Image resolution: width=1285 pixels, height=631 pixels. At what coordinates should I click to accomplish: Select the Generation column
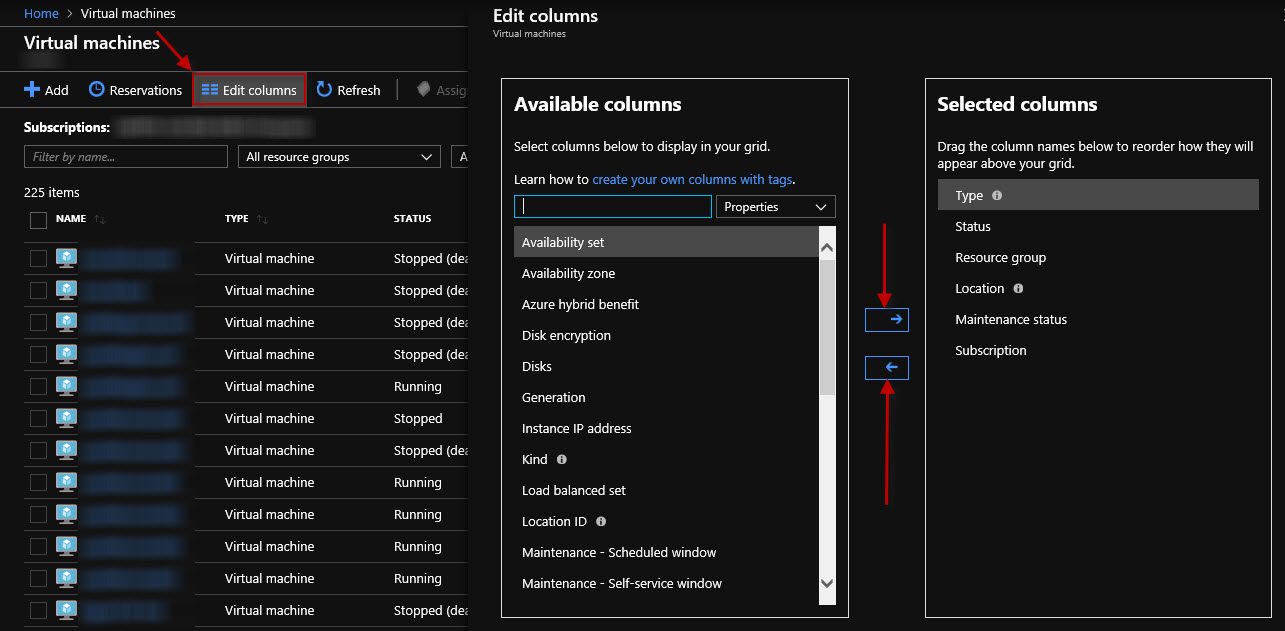point(666,397)
